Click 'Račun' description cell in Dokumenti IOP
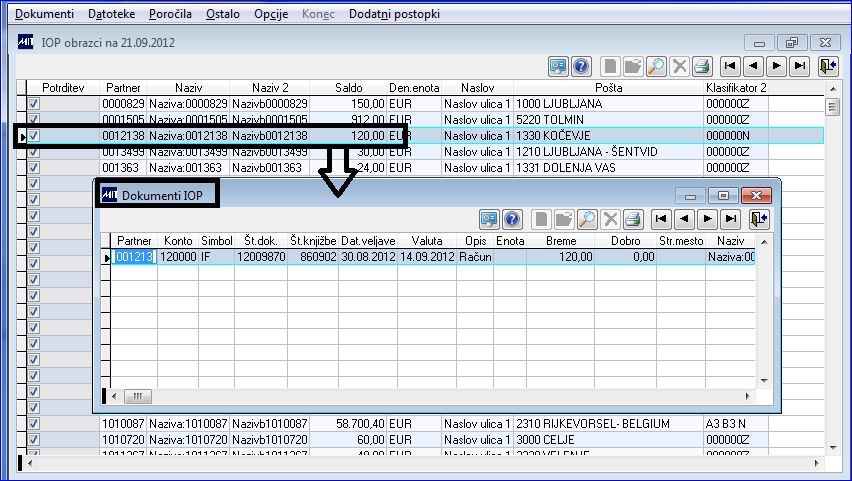This screenshot has height=481, width=852. coord(475,257)
